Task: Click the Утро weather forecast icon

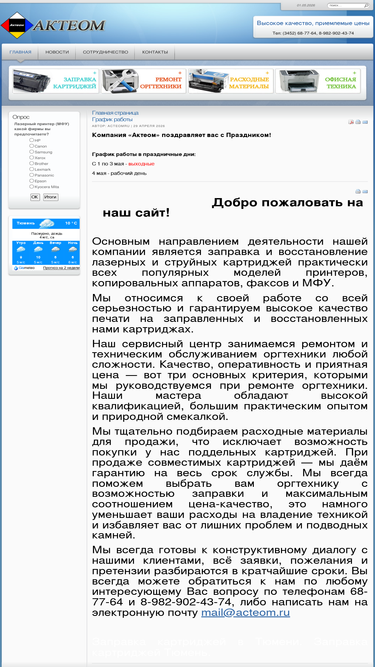Action: click(21, 250)
